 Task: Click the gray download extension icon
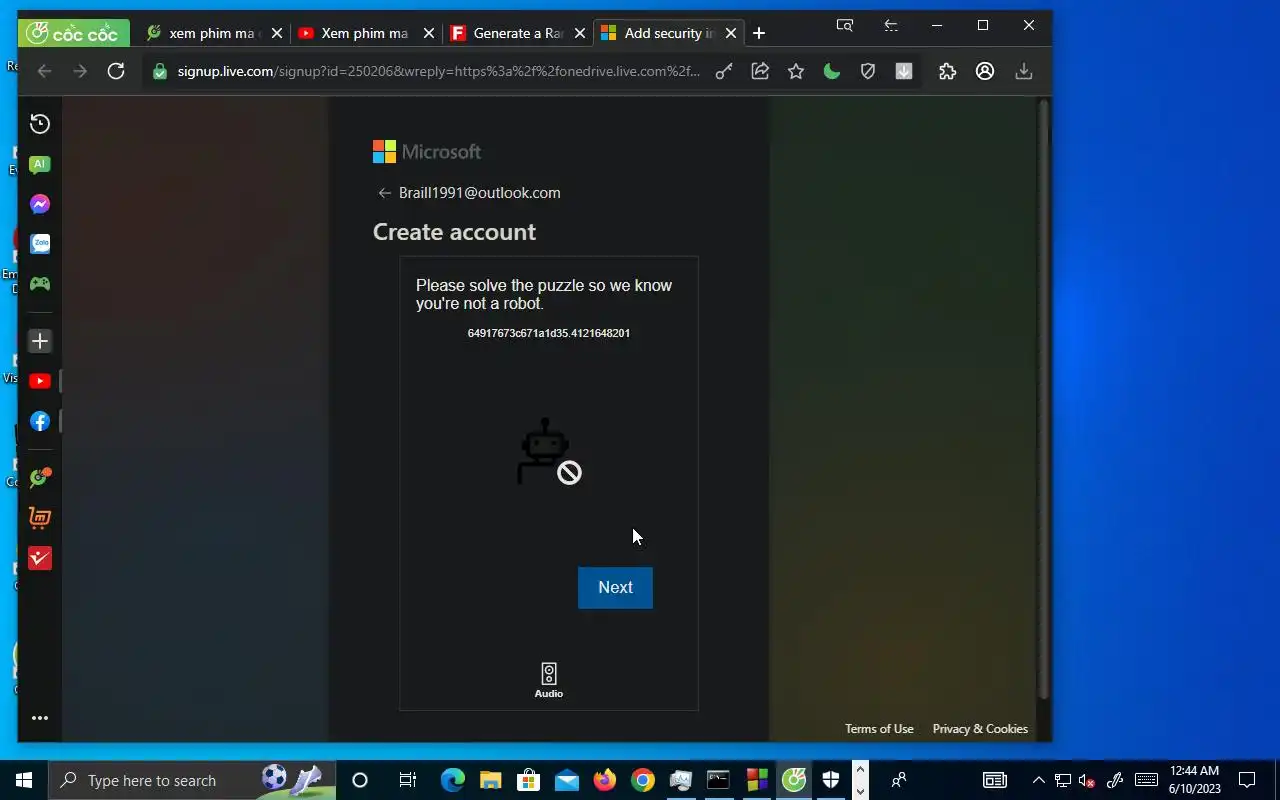pos(904,71)
